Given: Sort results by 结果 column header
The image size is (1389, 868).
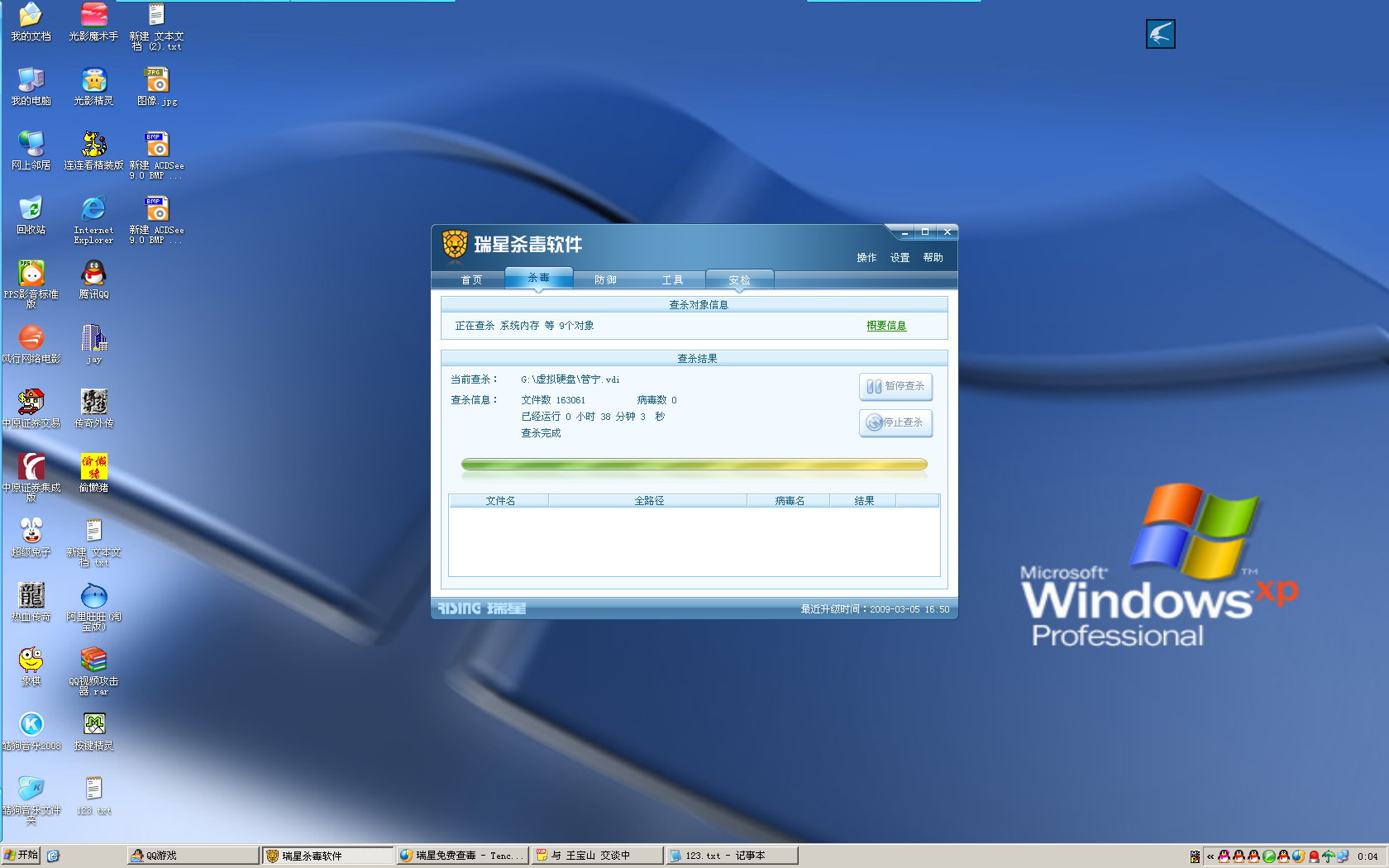Looking at the screenshot, I should point(863,501).
